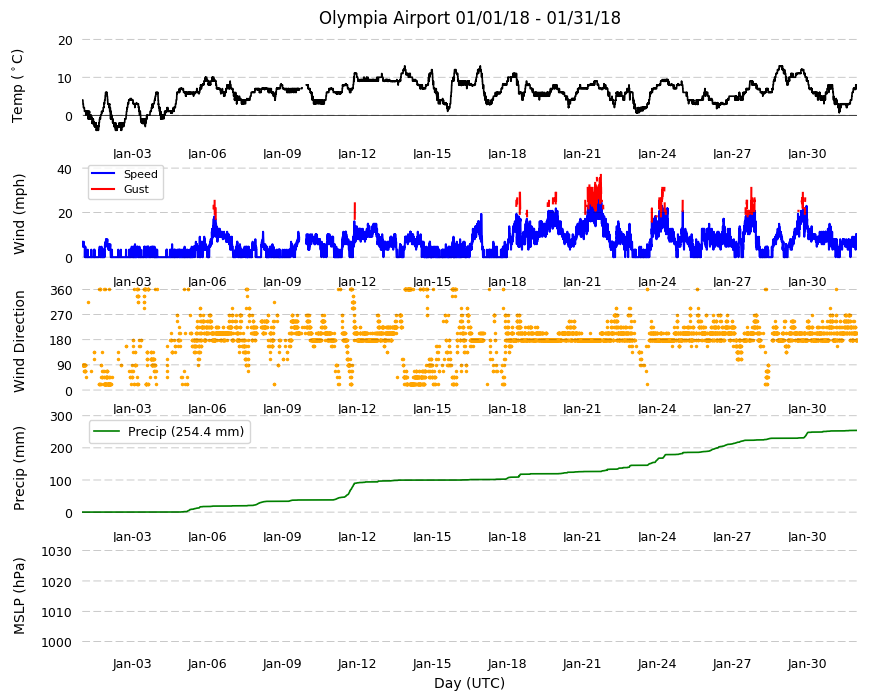Click Jan-21 tick under MSLP chart
The image size is (870, 700).
pyautogui.click(x=582, y=664)
